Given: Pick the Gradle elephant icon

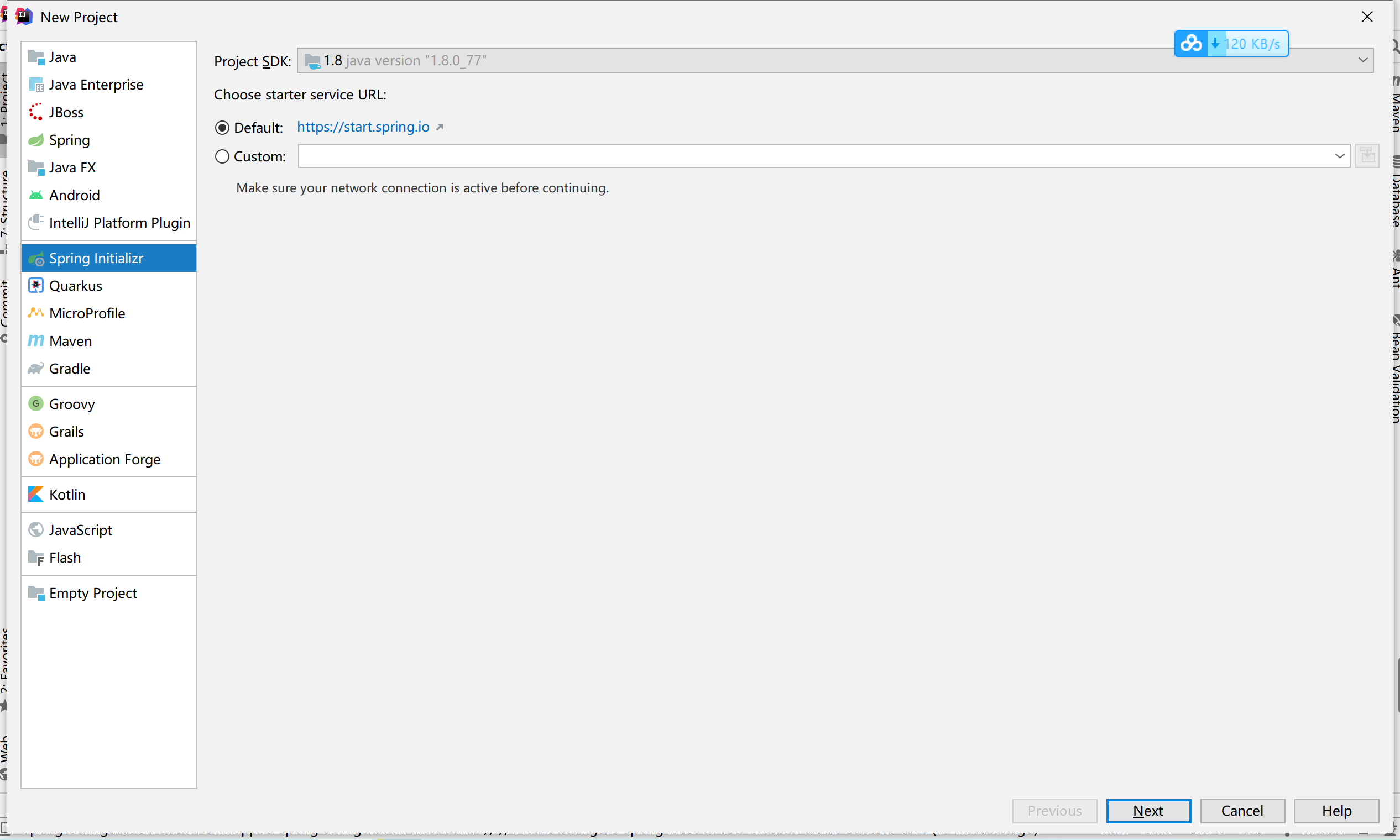Looking at the screenshot, I should [x=36, y=369].
